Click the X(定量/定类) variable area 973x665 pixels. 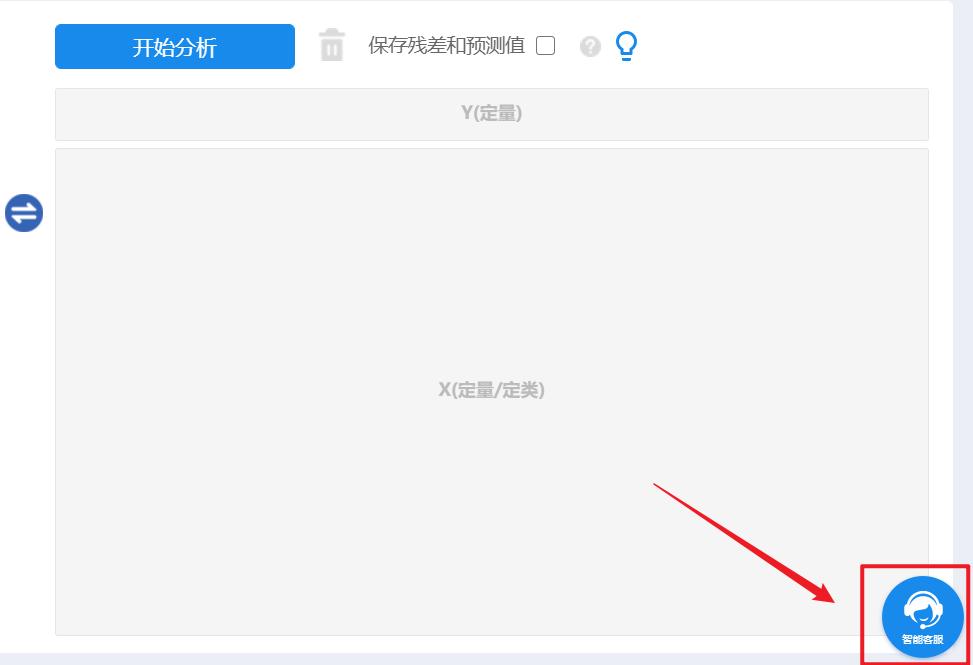pos(491,390)
